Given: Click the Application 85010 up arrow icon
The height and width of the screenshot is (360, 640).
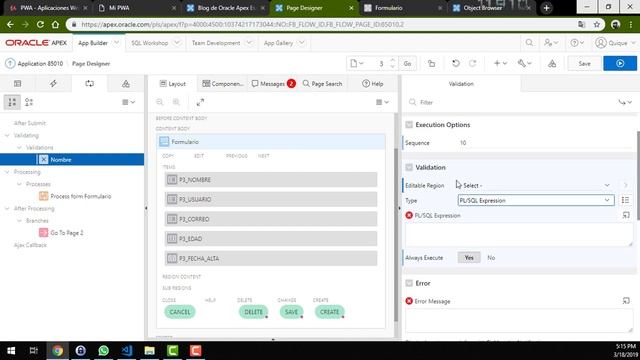Looking at the screenshot, I should 10,64.
